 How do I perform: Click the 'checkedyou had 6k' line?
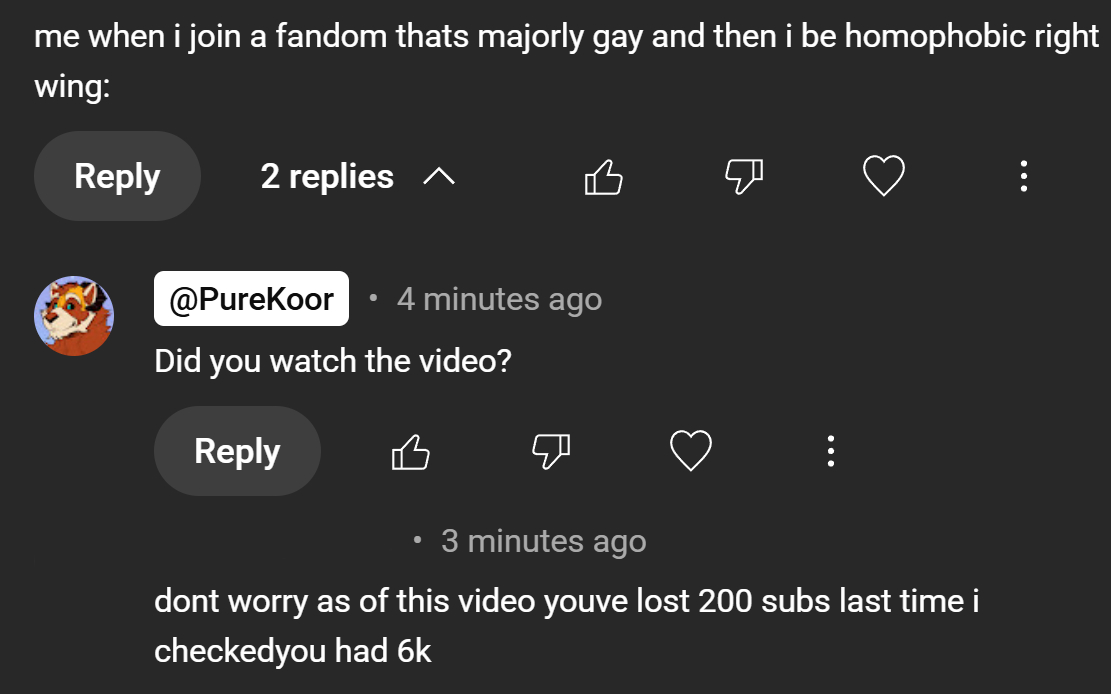[293, 651]
